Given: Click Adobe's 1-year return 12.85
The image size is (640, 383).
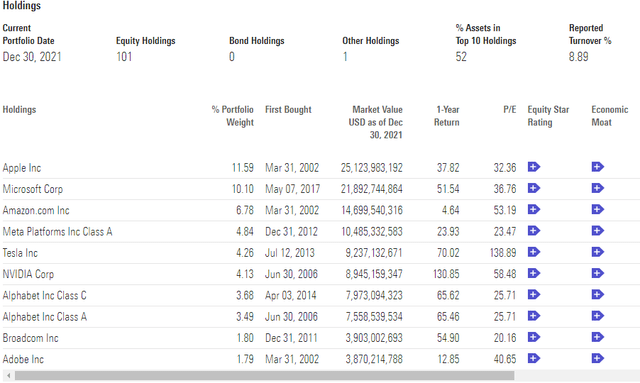Looking at the screenshot, I should tap(448, 359).
